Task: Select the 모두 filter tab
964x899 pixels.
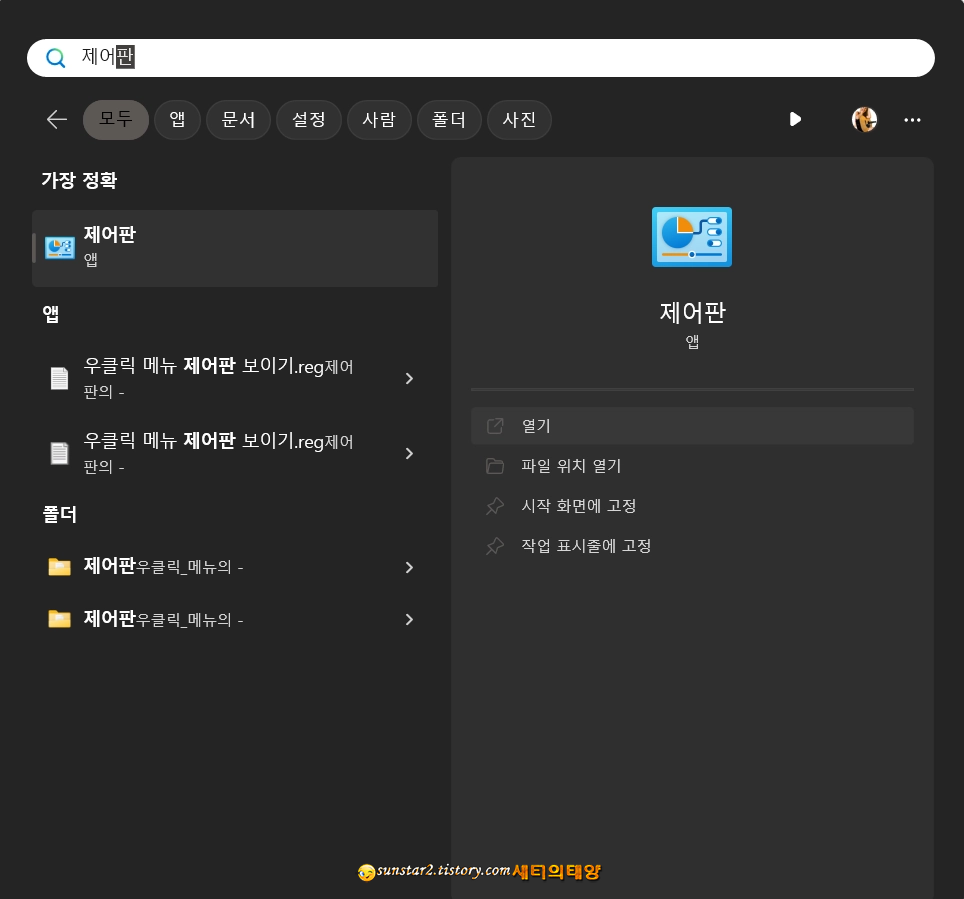Action: click(x=116, y=119)
